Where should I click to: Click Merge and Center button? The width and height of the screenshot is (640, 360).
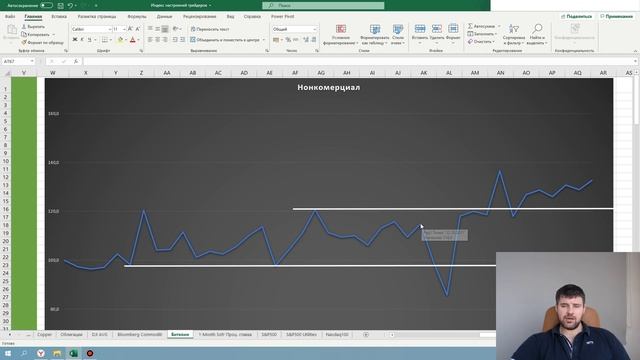point(225,40)
